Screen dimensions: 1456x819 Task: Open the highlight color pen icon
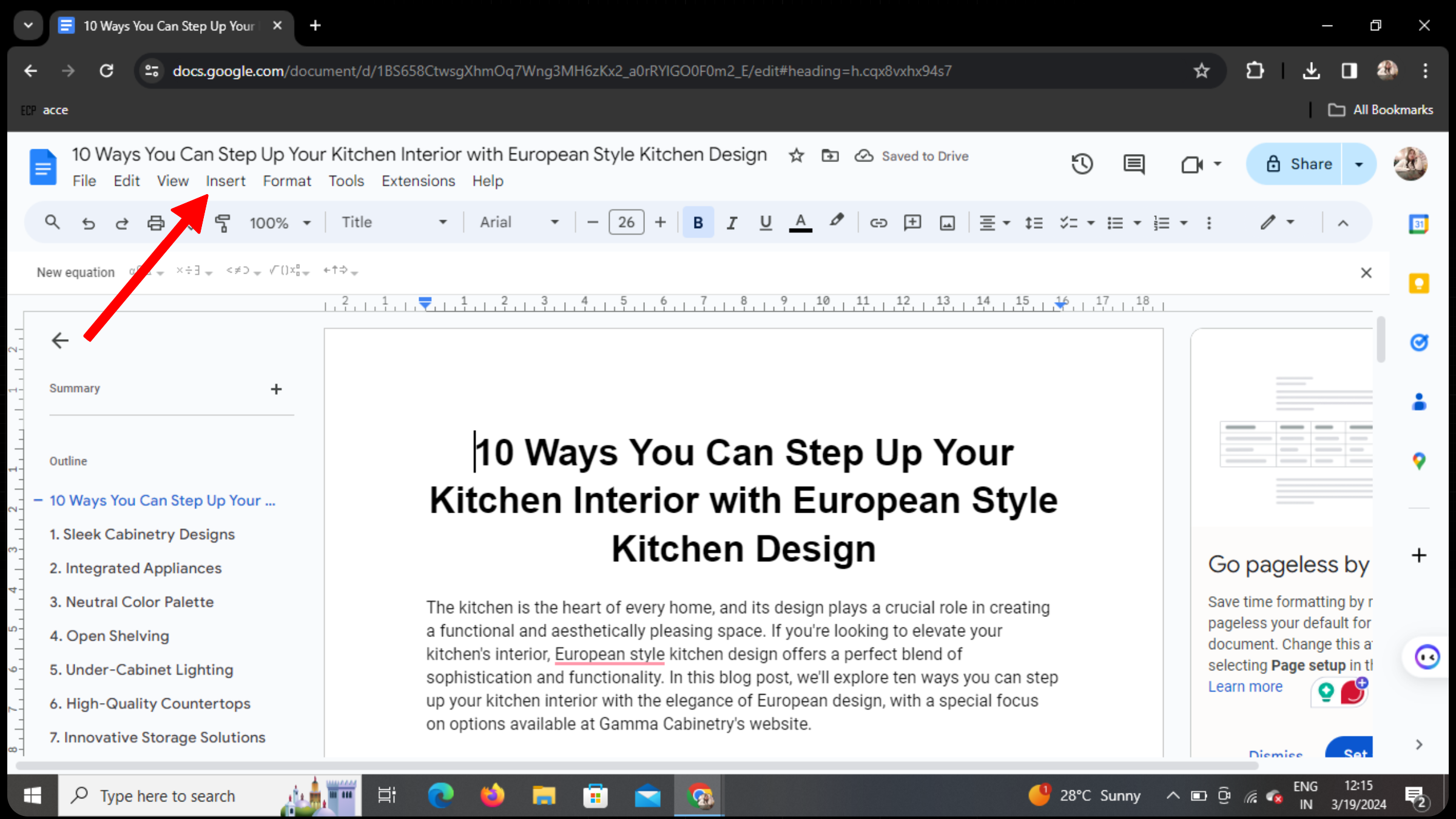(837, 221)
